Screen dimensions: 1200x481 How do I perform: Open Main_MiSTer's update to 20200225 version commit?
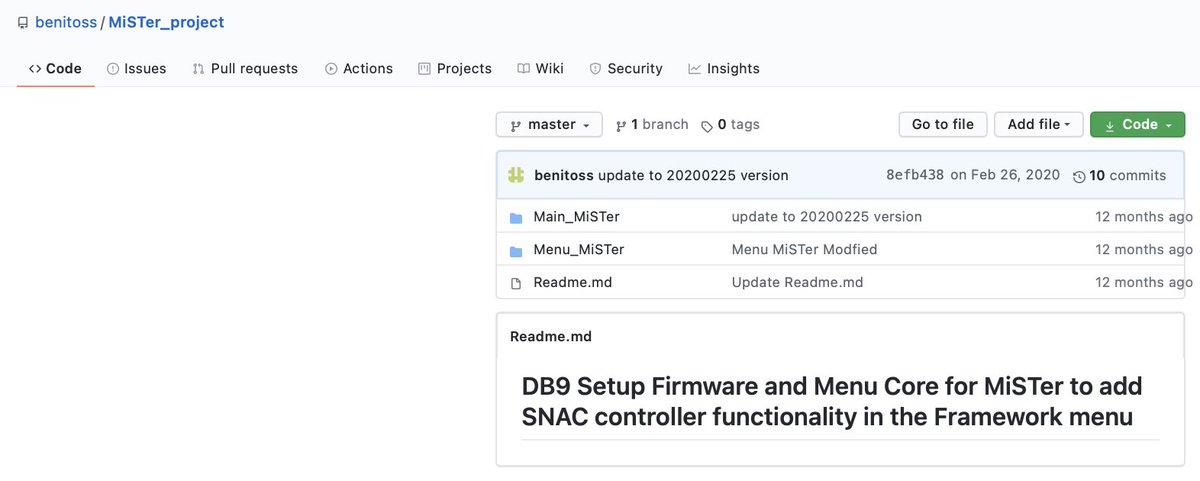coord(827,217)
